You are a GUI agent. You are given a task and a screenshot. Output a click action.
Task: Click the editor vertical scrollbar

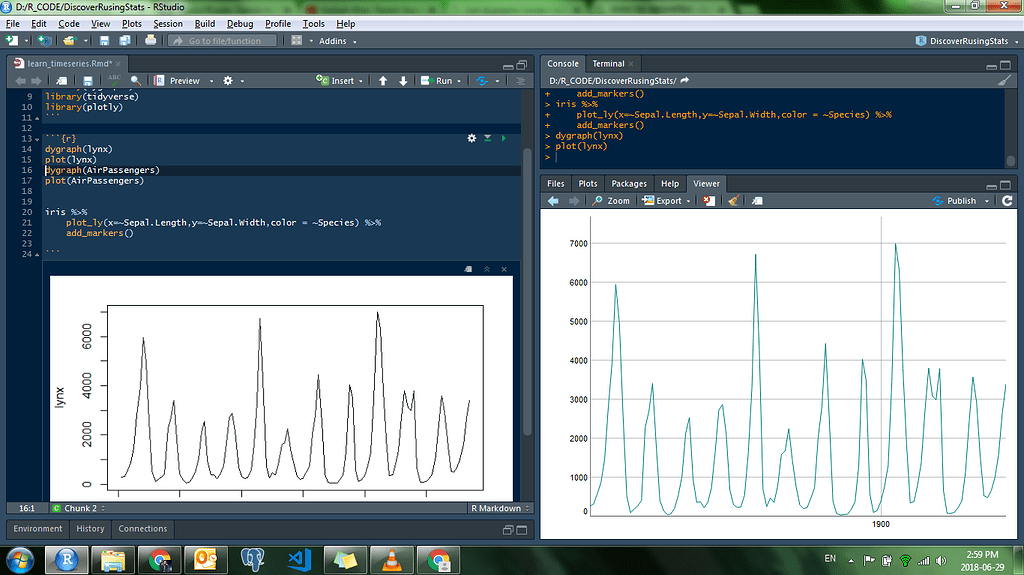[527, 294]
